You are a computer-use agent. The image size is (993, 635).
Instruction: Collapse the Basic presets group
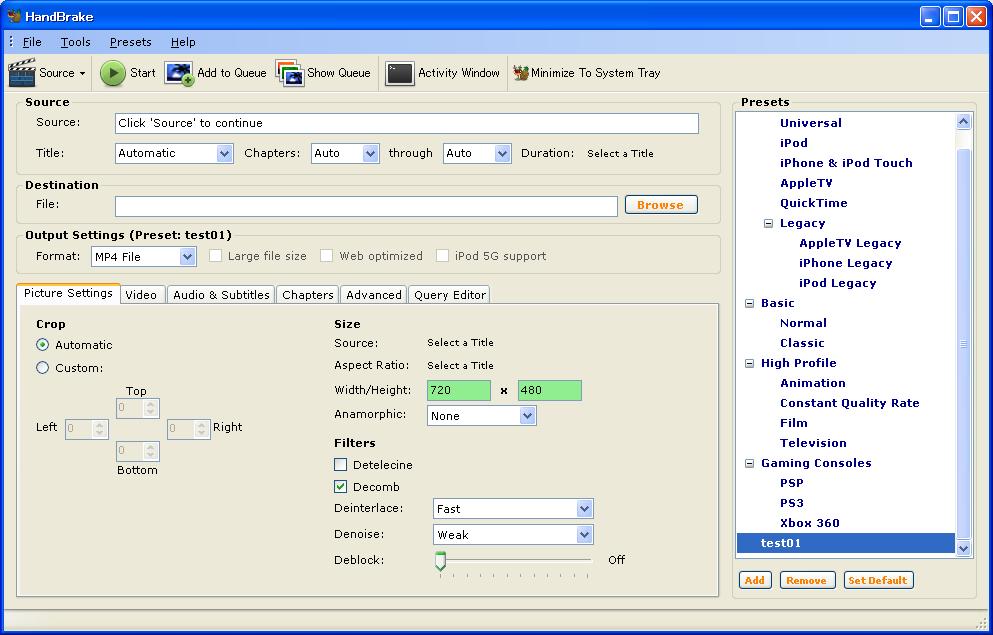[x=749, y=303]
